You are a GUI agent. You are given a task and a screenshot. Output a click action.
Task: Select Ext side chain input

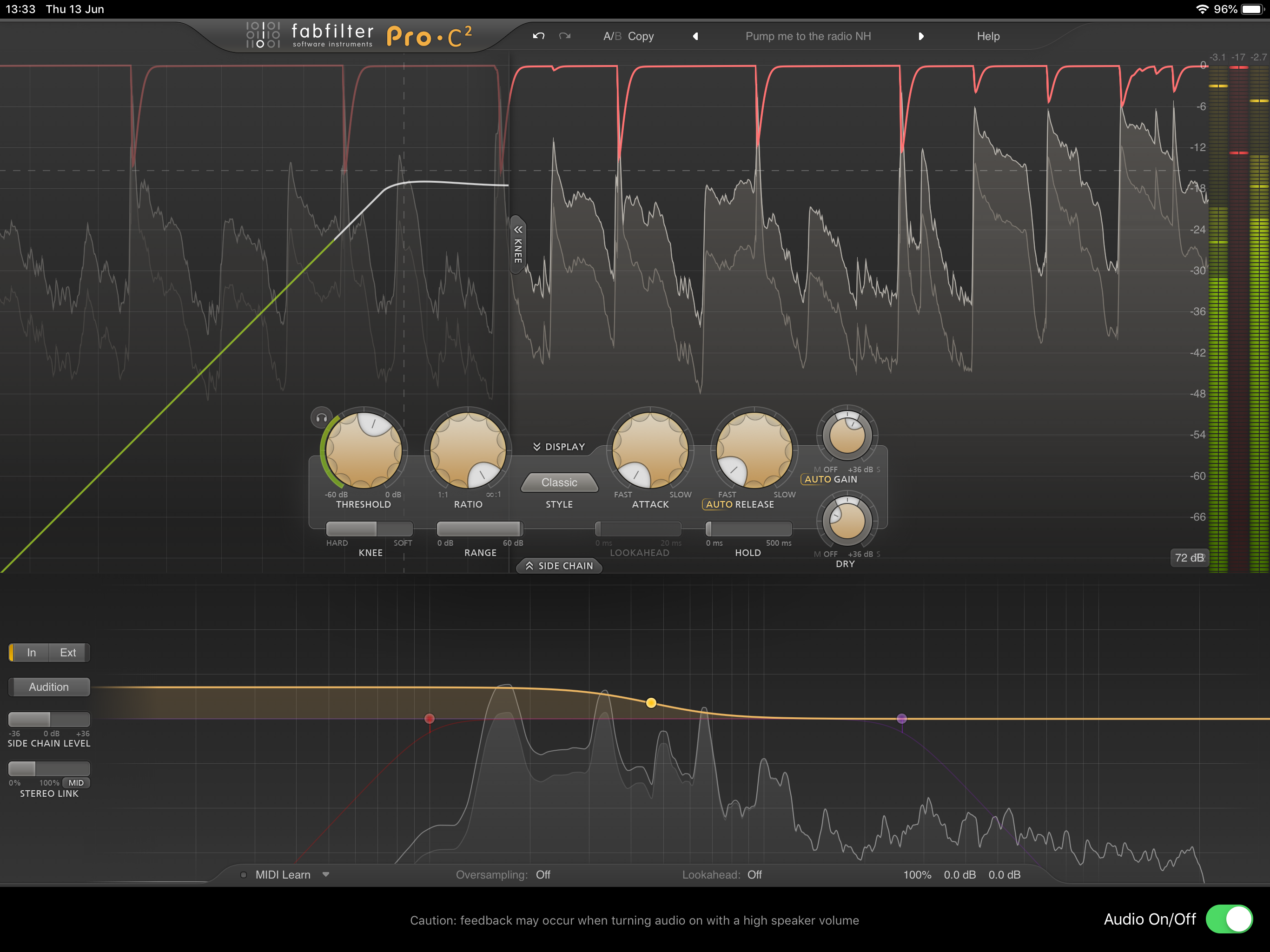point(68,652)
